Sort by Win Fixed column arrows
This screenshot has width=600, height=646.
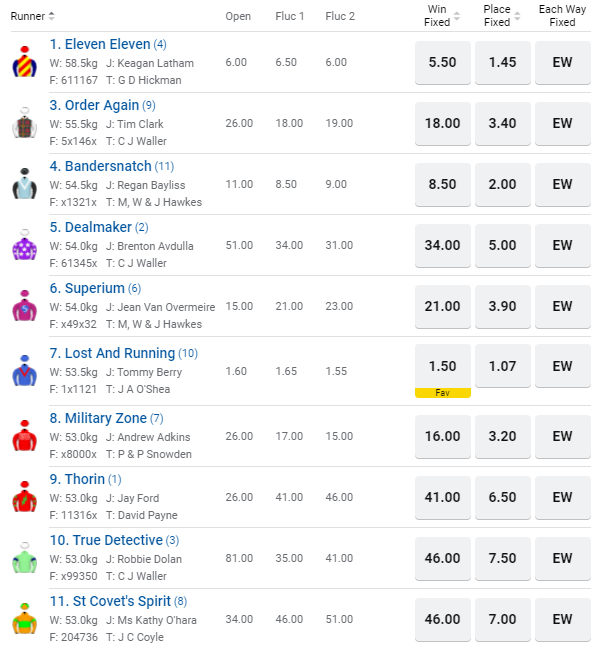[x=457, y=16]
